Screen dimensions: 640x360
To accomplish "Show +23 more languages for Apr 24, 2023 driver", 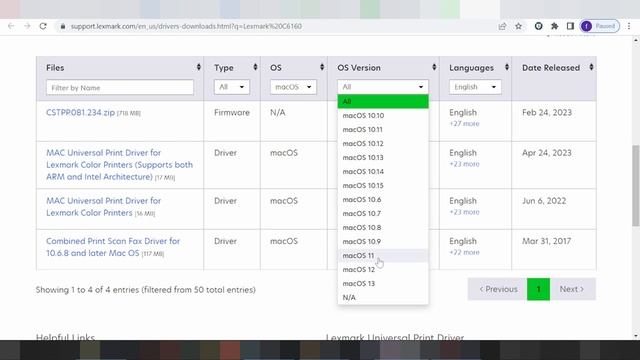I will [464, 164].
